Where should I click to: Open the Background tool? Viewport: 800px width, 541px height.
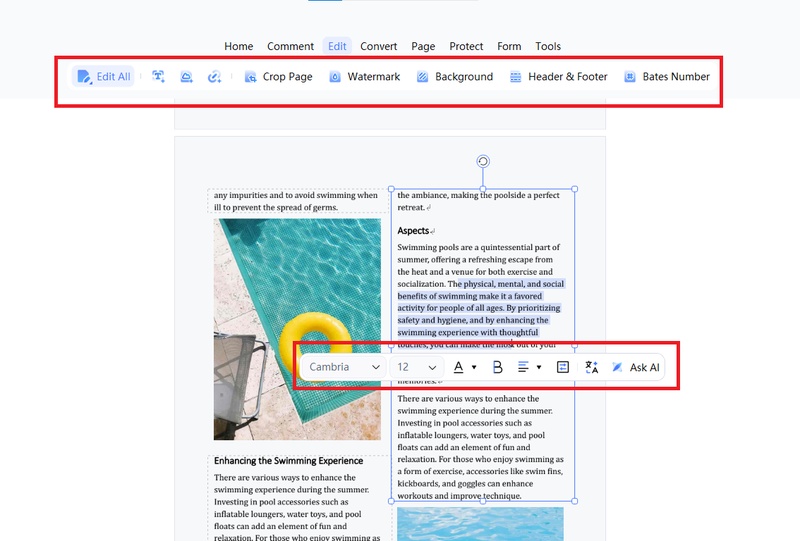click(455, 77)
